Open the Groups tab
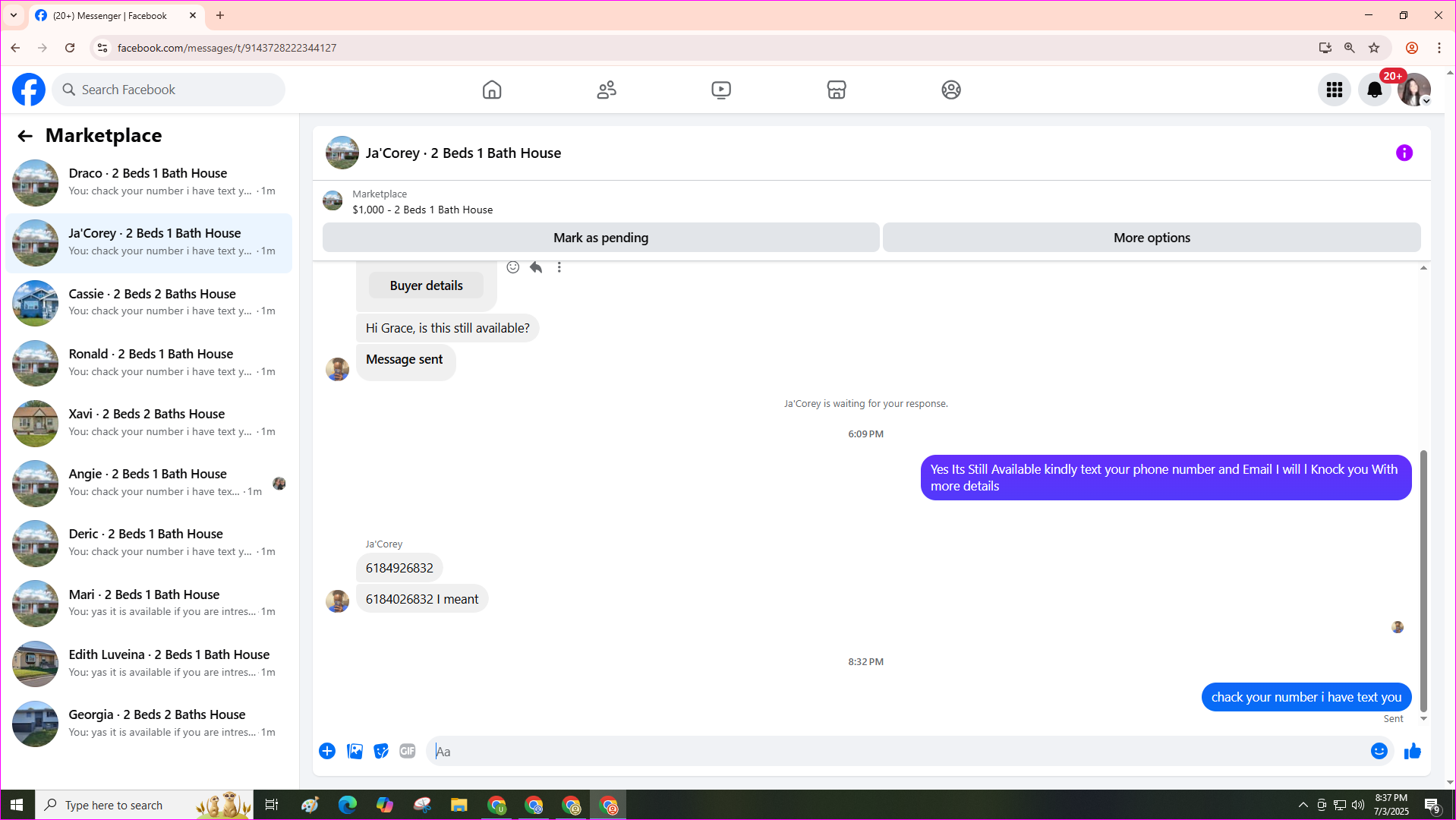Screen dimensions: 1456x820 tap(950, 90)
